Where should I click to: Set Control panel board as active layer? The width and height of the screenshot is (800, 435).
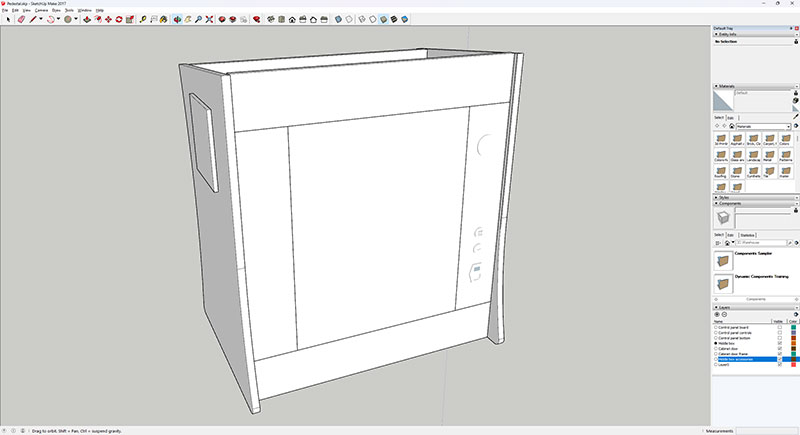pos(716,327)
